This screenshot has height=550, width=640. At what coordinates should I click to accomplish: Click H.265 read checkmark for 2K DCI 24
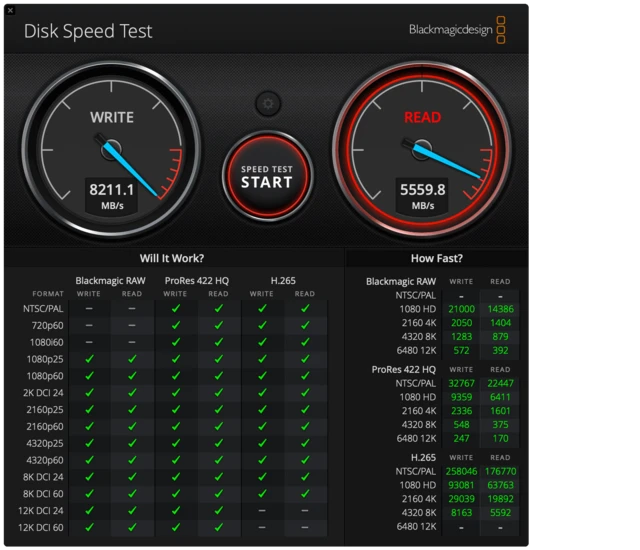(x=305, y=393)
